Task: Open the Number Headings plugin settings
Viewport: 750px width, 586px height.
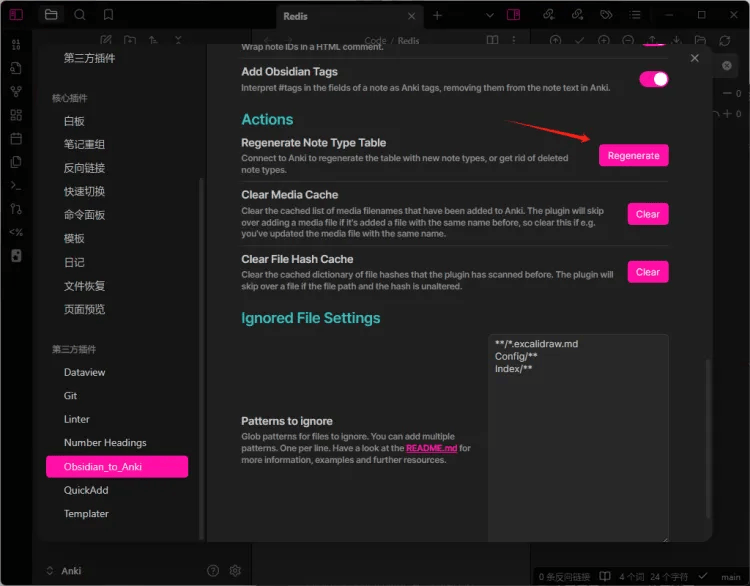Action: point(117,442)
